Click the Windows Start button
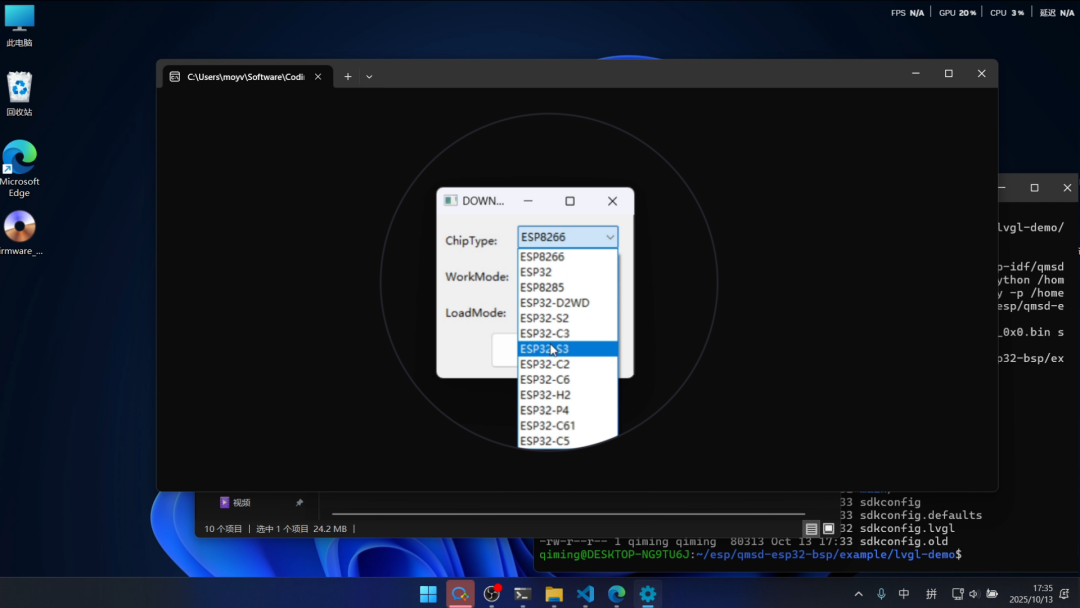 tap(428, 594)
